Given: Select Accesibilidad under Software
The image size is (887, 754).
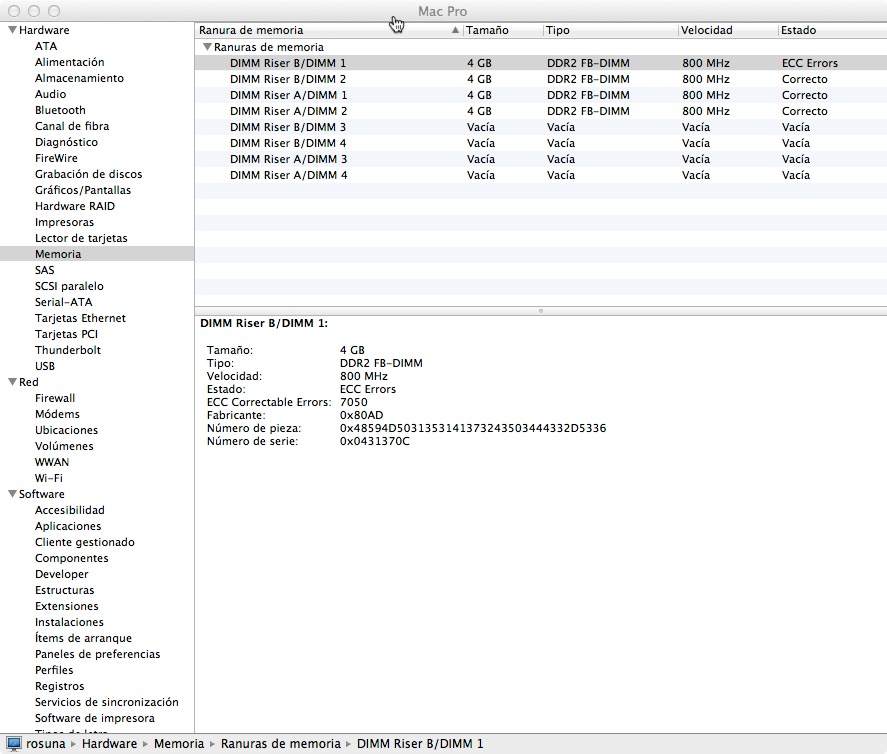Looking at the screenshot, I should pyautogui.click(x=70, y=510).
